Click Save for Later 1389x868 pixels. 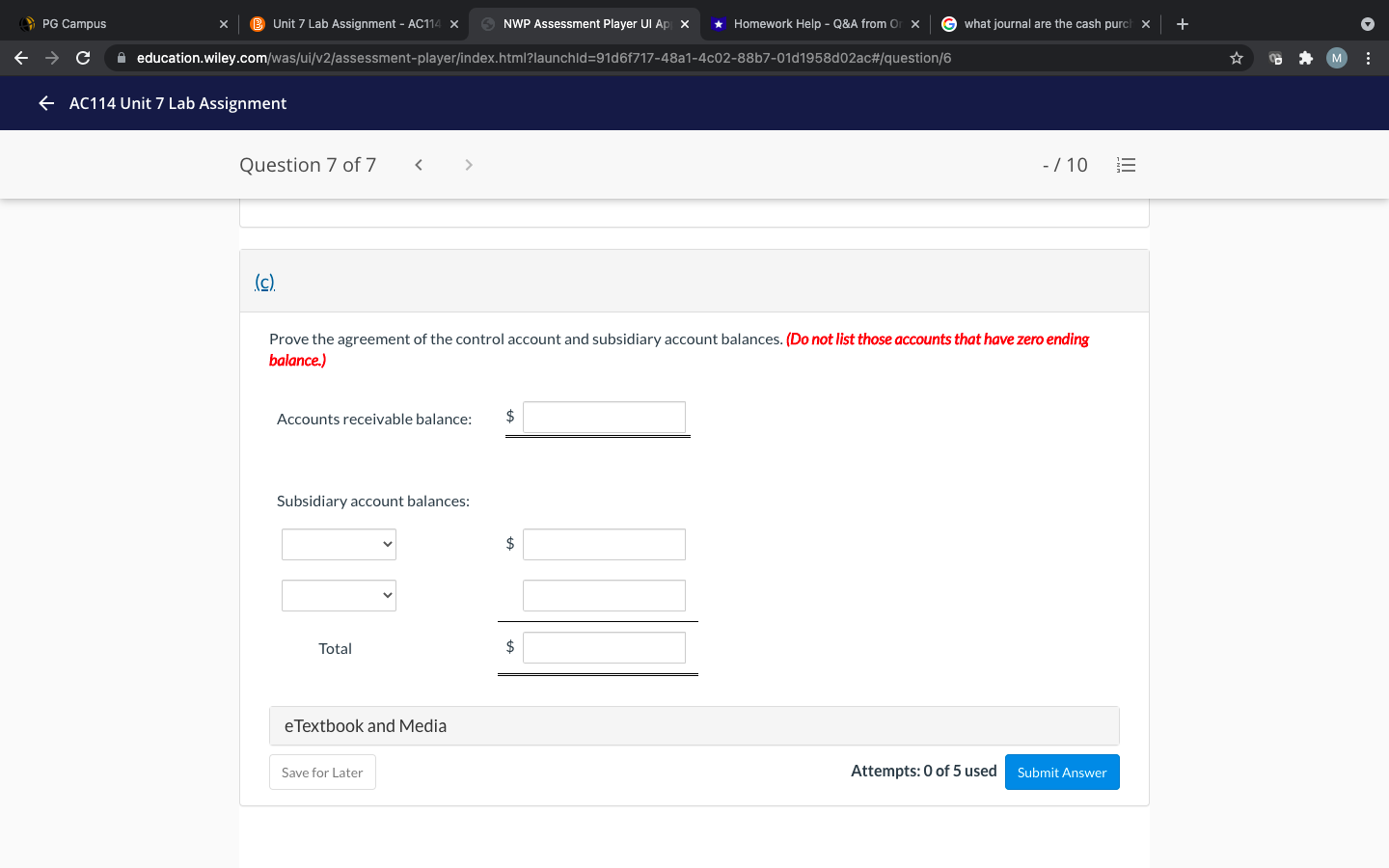tap(322, 772)
